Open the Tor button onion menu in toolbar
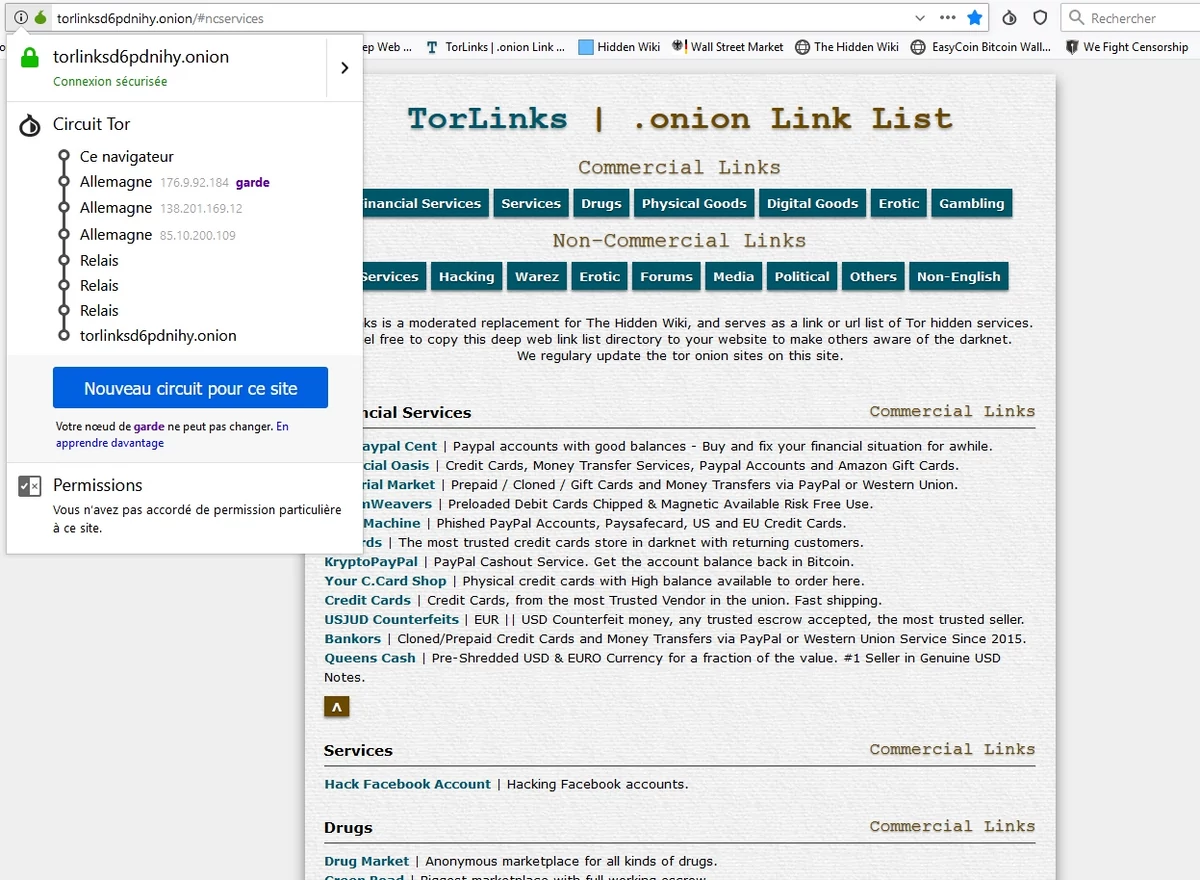The height and width of the screenshot is (880, 1200). [x=1010, y=18]
